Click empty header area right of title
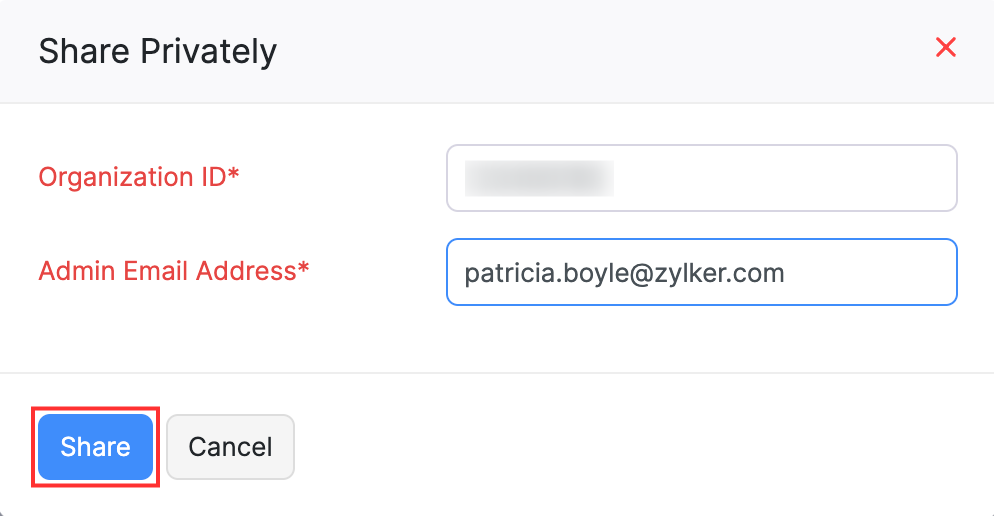The width and height of the screenshot is (994, 516). pos(600,50)
